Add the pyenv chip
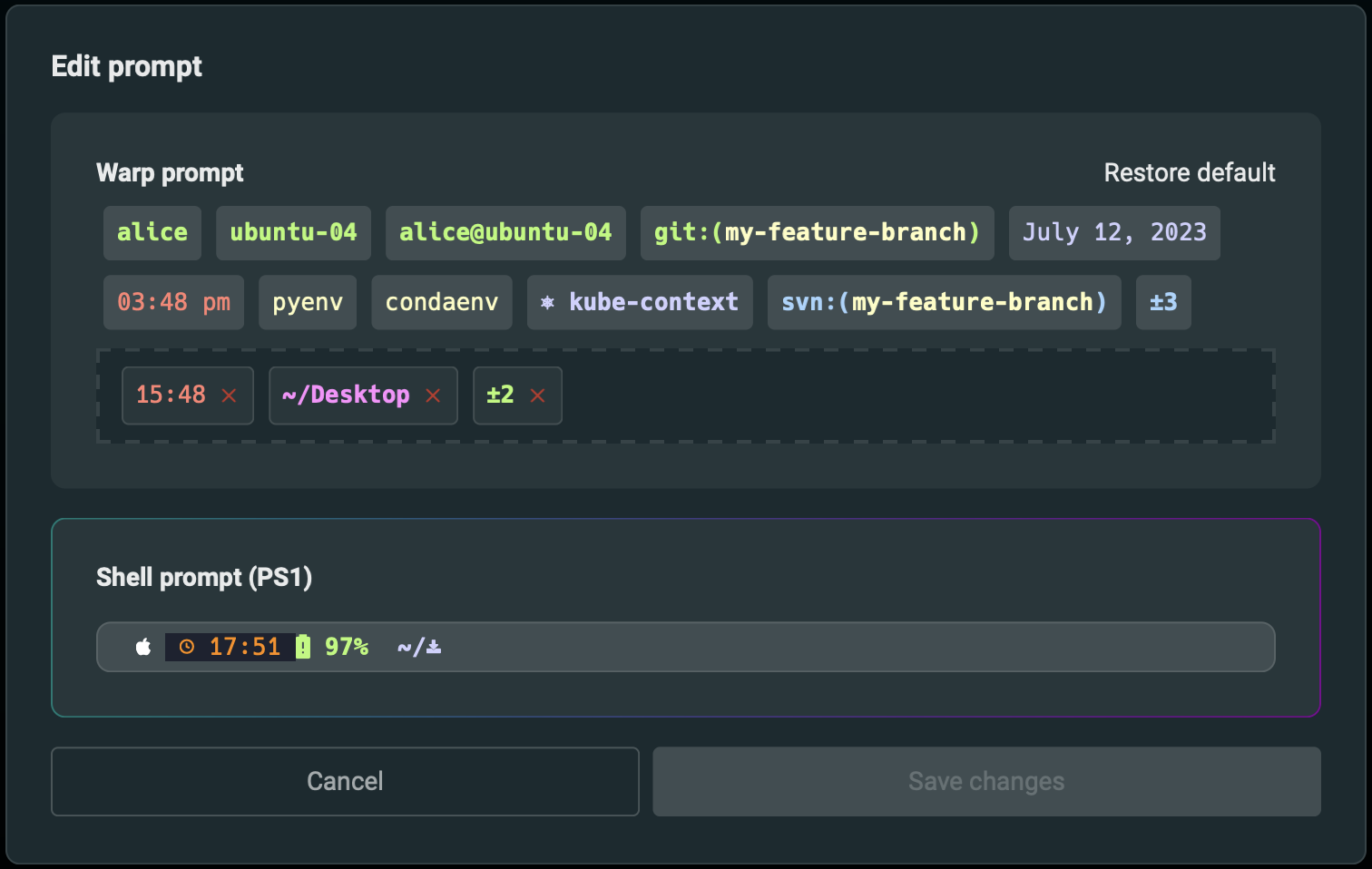This screenshot has width=1372, height=869. (x=308, y=302)
